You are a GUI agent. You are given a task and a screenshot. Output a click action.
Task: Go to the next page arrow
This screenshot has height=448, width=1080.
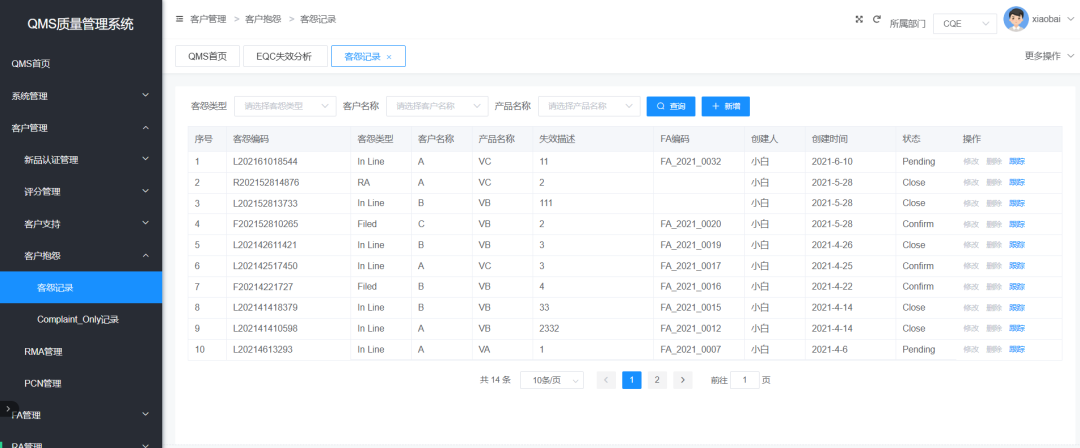point(683,380)
